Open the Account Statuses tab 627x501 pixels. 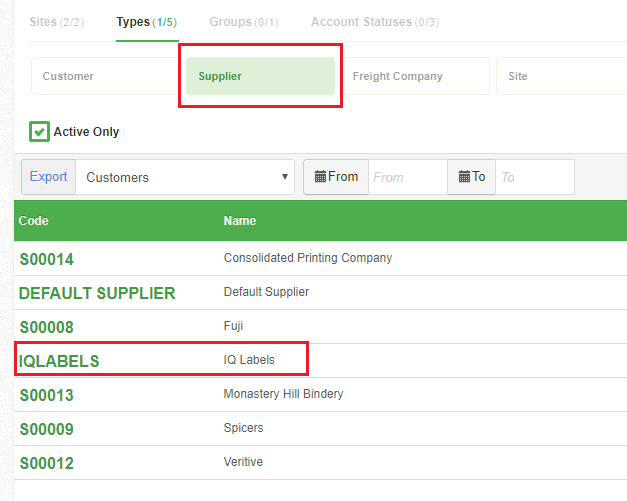pos(375,22)
